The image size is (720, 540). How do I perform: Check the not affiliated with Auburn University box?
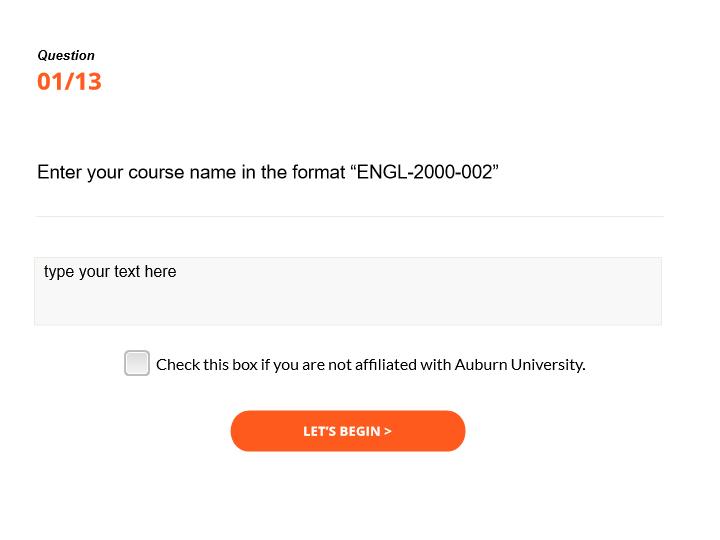point(137,363)
